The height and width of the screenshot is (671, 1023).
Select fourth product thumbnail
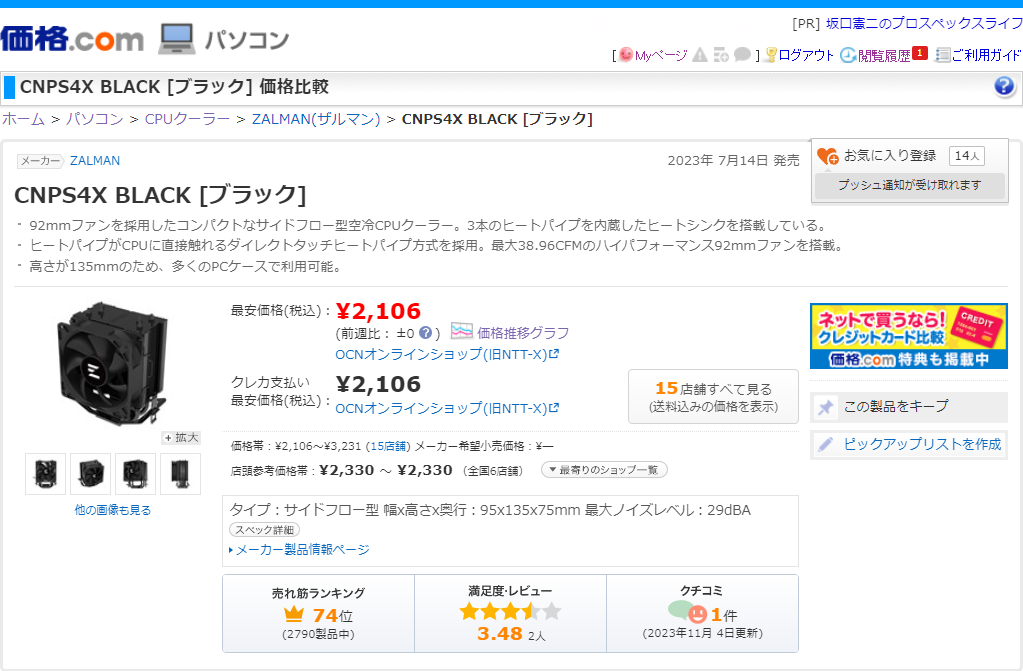[x=181, y=474]
